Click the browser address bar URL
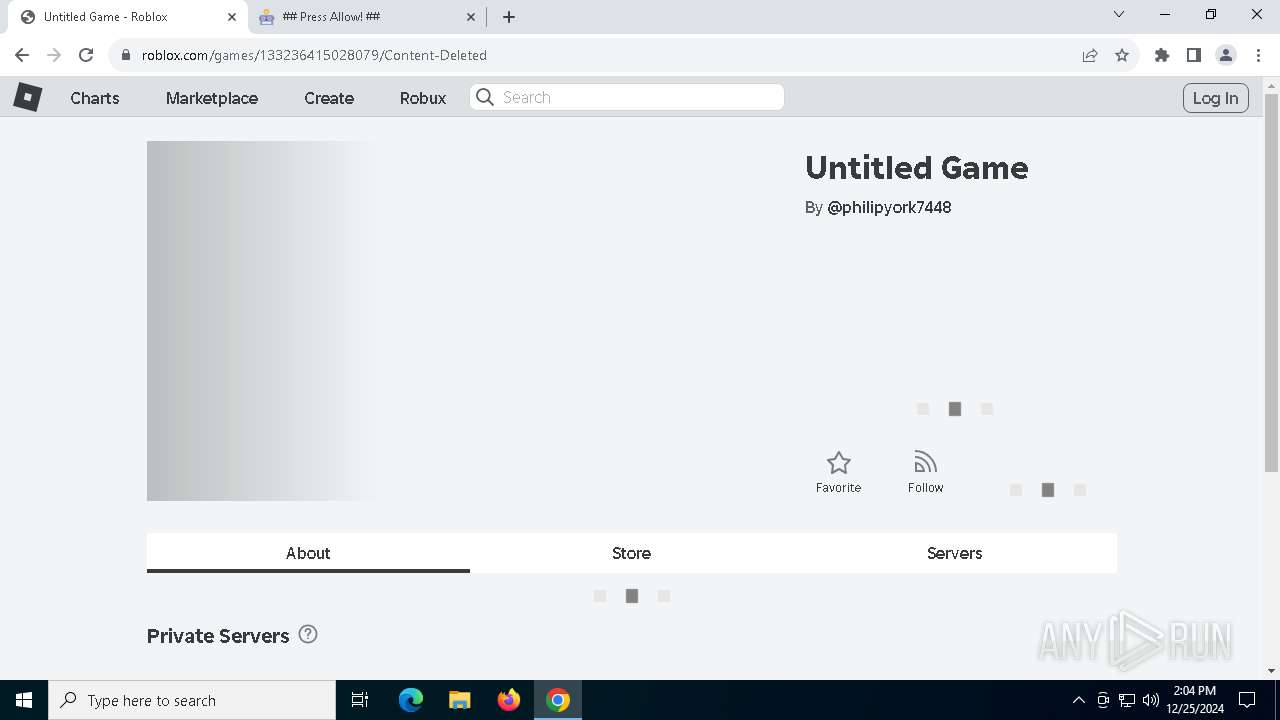Viewport: 1280px width, 720px height. tap(314, 55)
